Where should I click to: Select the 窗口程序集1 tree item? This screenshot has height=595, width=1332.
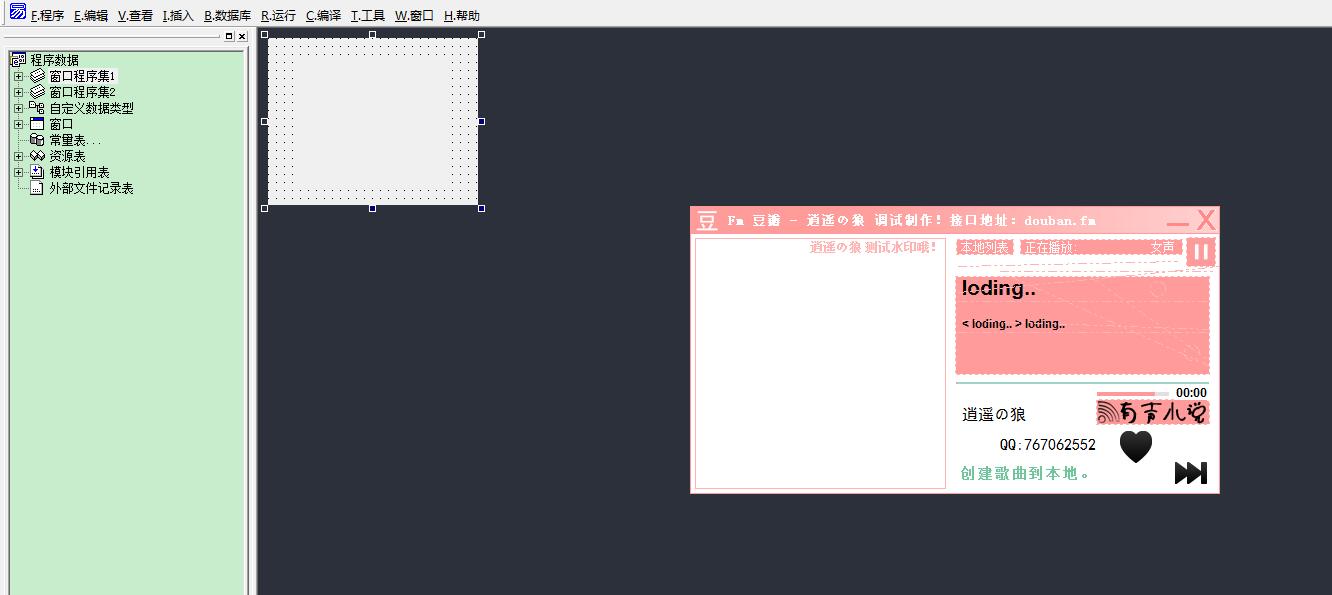click(x=83, y=76)
